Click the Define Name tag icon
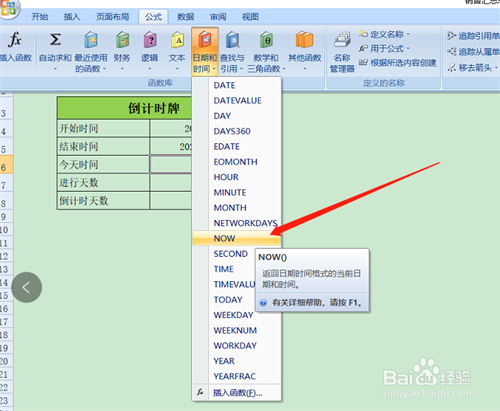The width and height of the screenshot is (500, 411). click(363, 34)
